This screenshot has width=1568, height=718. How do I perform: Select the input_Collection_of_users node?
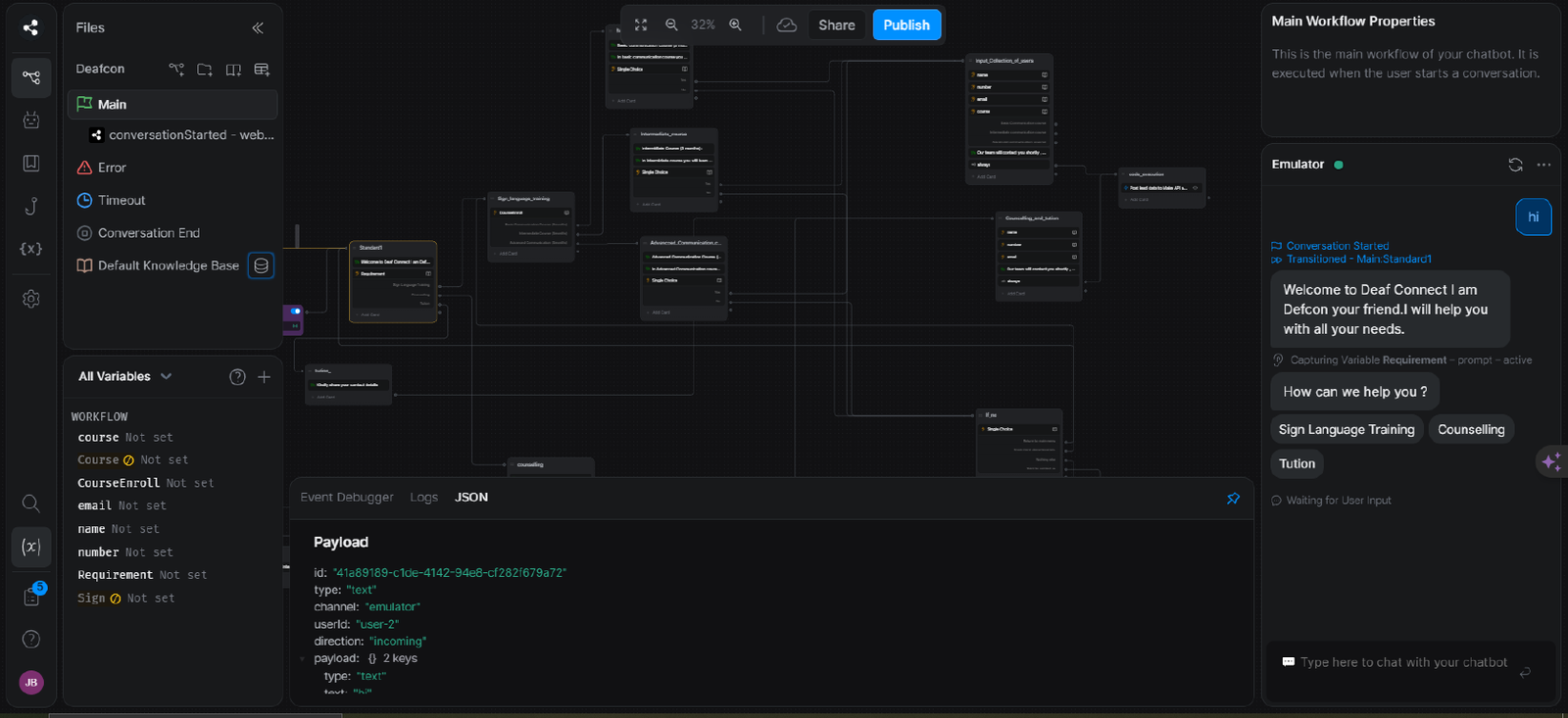(1008, 119)
